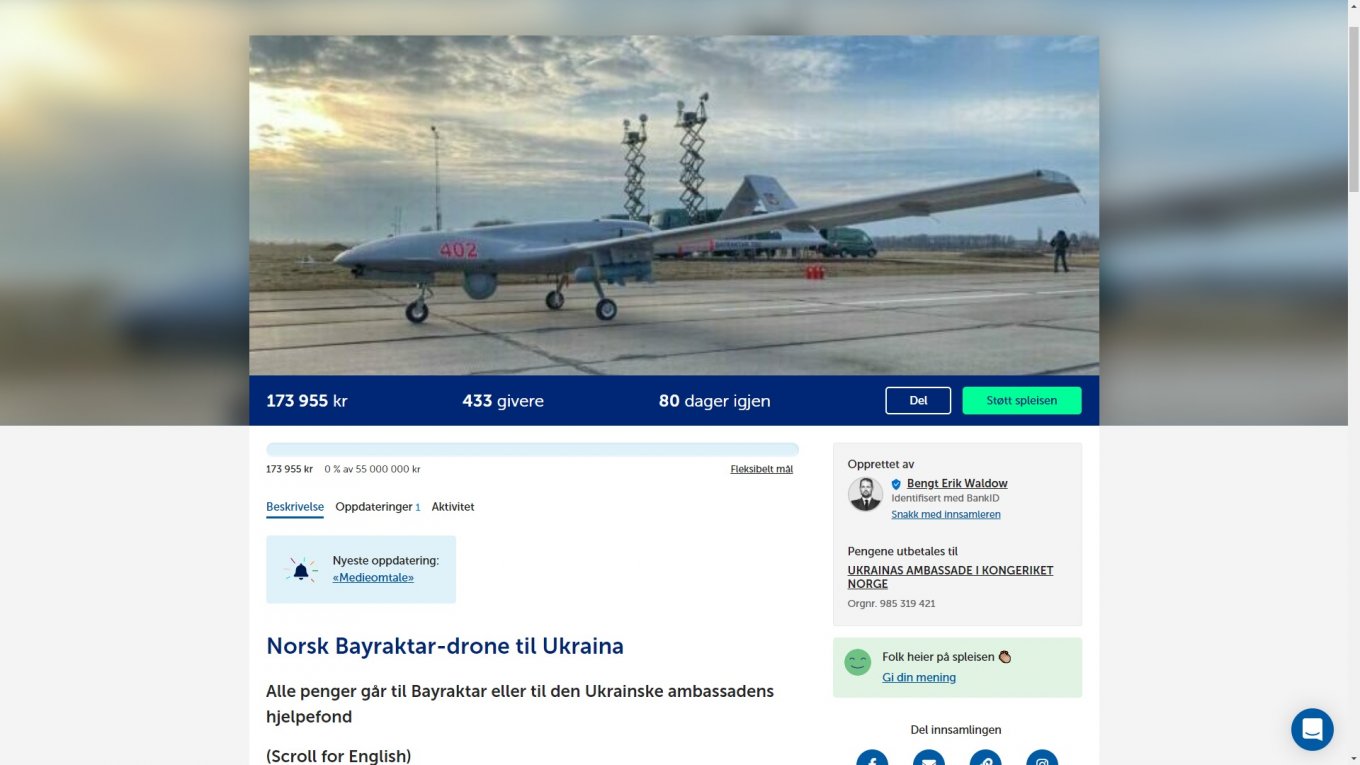The height and width of the screenshot is (765, 1360).
Task: Click the Støtt spleisen button
Action: tap(1022, 400)
